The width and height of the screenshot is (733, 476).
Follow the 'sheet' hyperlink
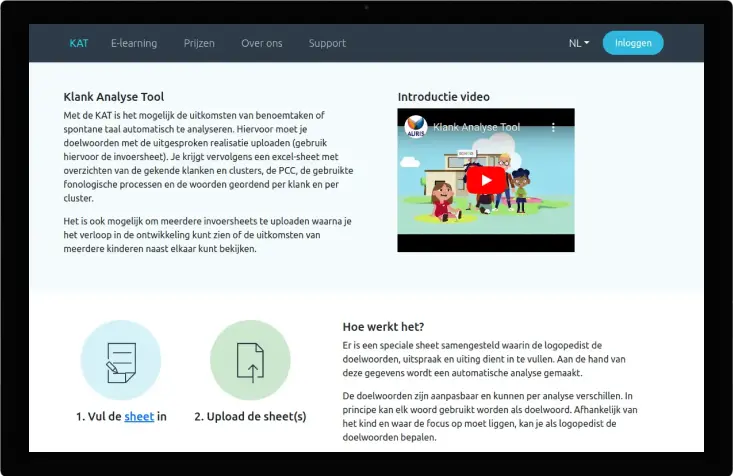(x=139, y=416)
